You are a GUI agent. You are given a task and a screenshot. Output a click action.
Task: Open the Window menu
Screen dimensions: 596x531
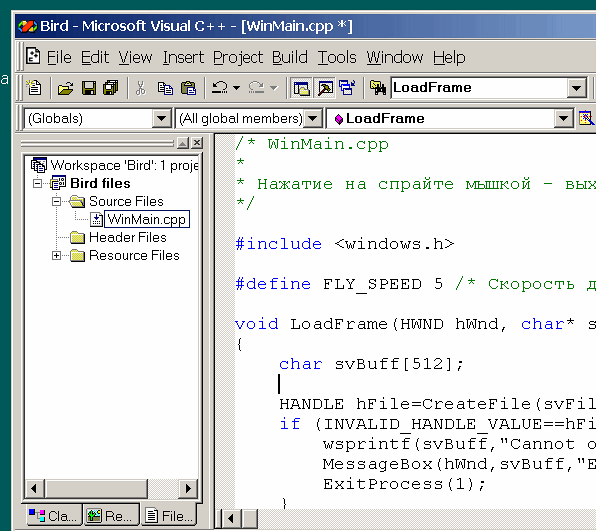tap(395, 57)
